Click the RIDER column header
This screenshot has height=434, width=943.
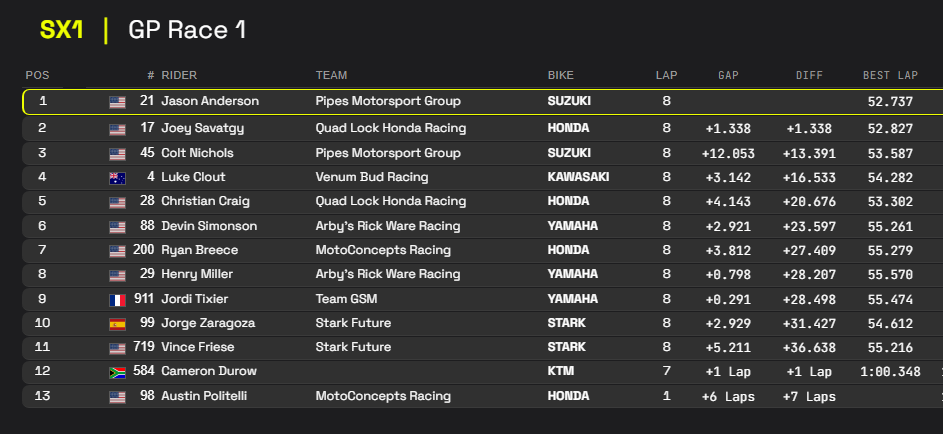tap(179, 75)
